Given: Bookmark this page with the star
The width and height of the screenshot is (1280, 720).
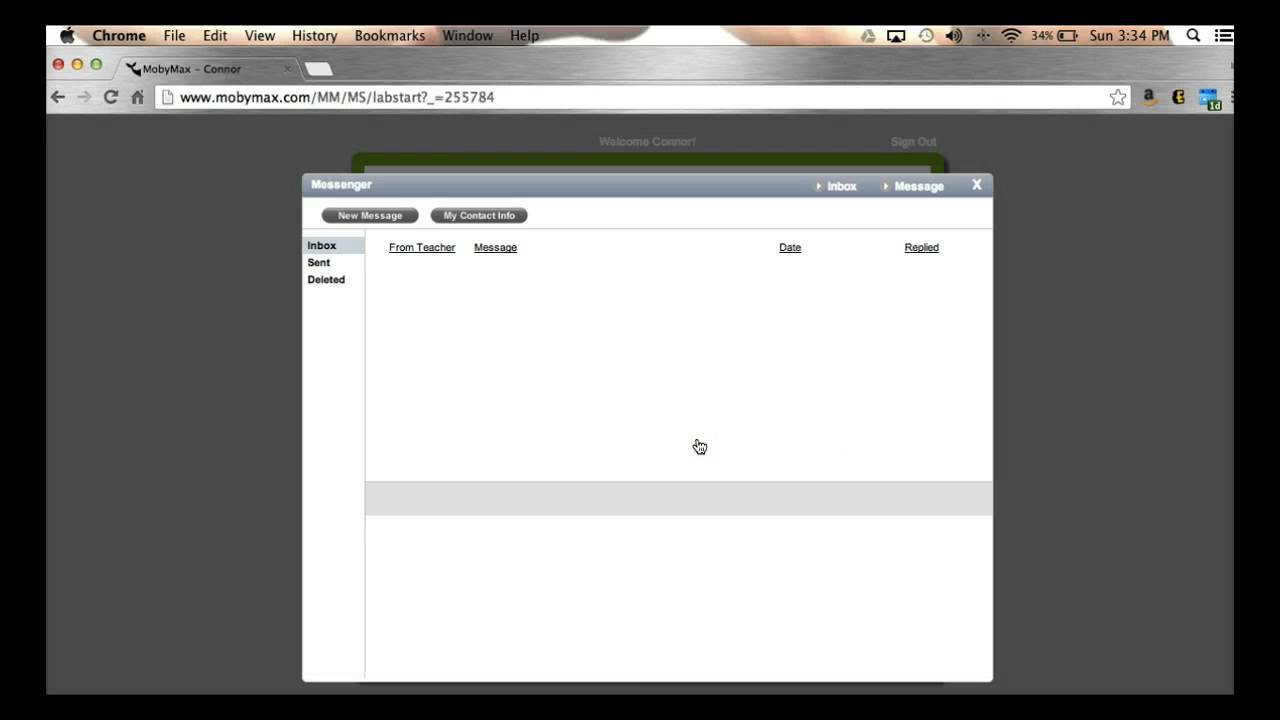Looking at the screenshot, I should tap(1118, 97).
